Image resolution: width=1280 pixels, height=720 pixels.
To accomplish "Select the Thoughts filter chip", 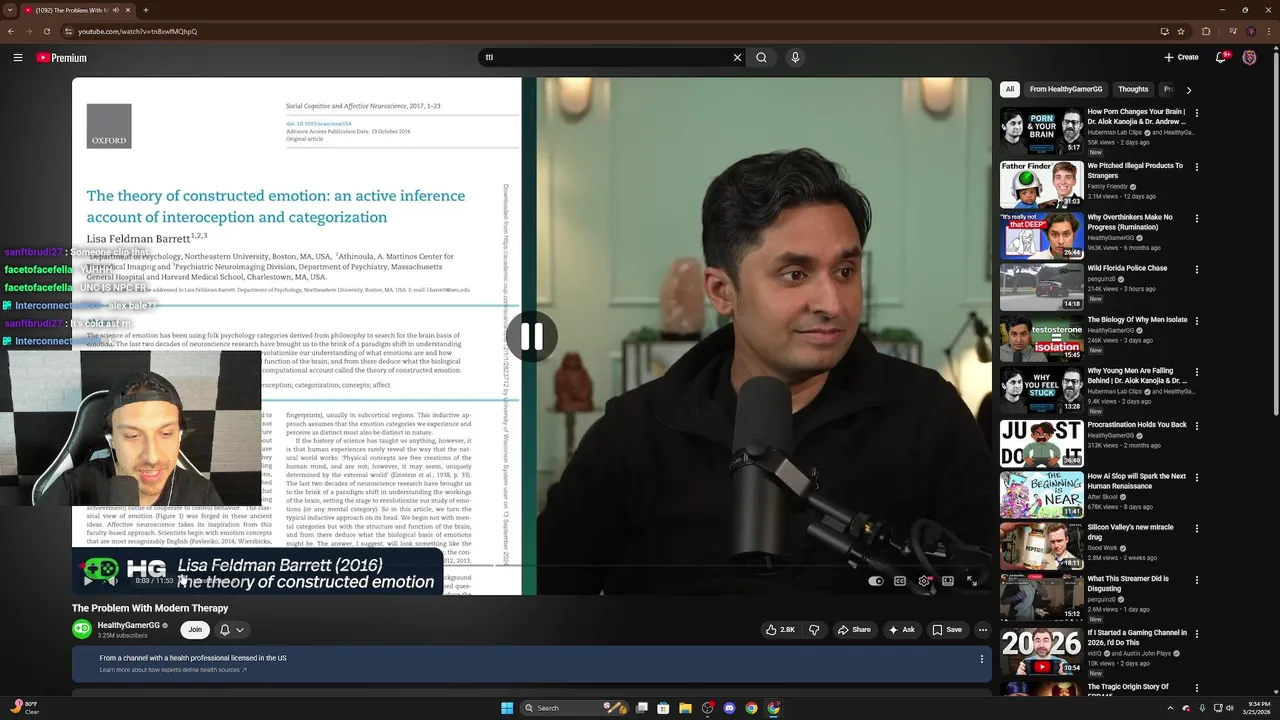I will (1133, 89).
